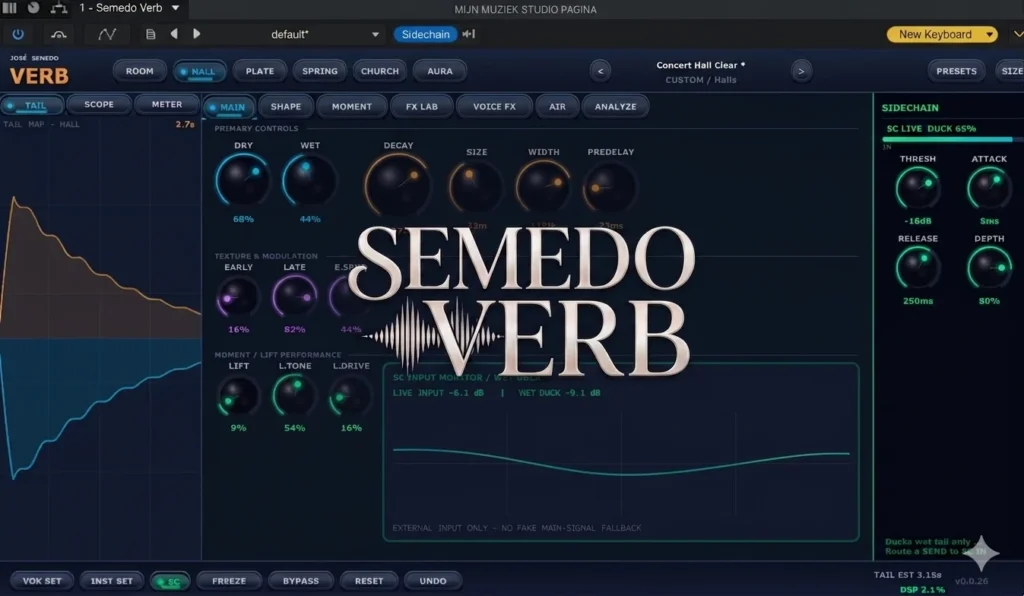This screenshot has width=1024, height=596.
Task: Expand the chevron right of New Keyboard
Action: click(x=1017, y=34)
